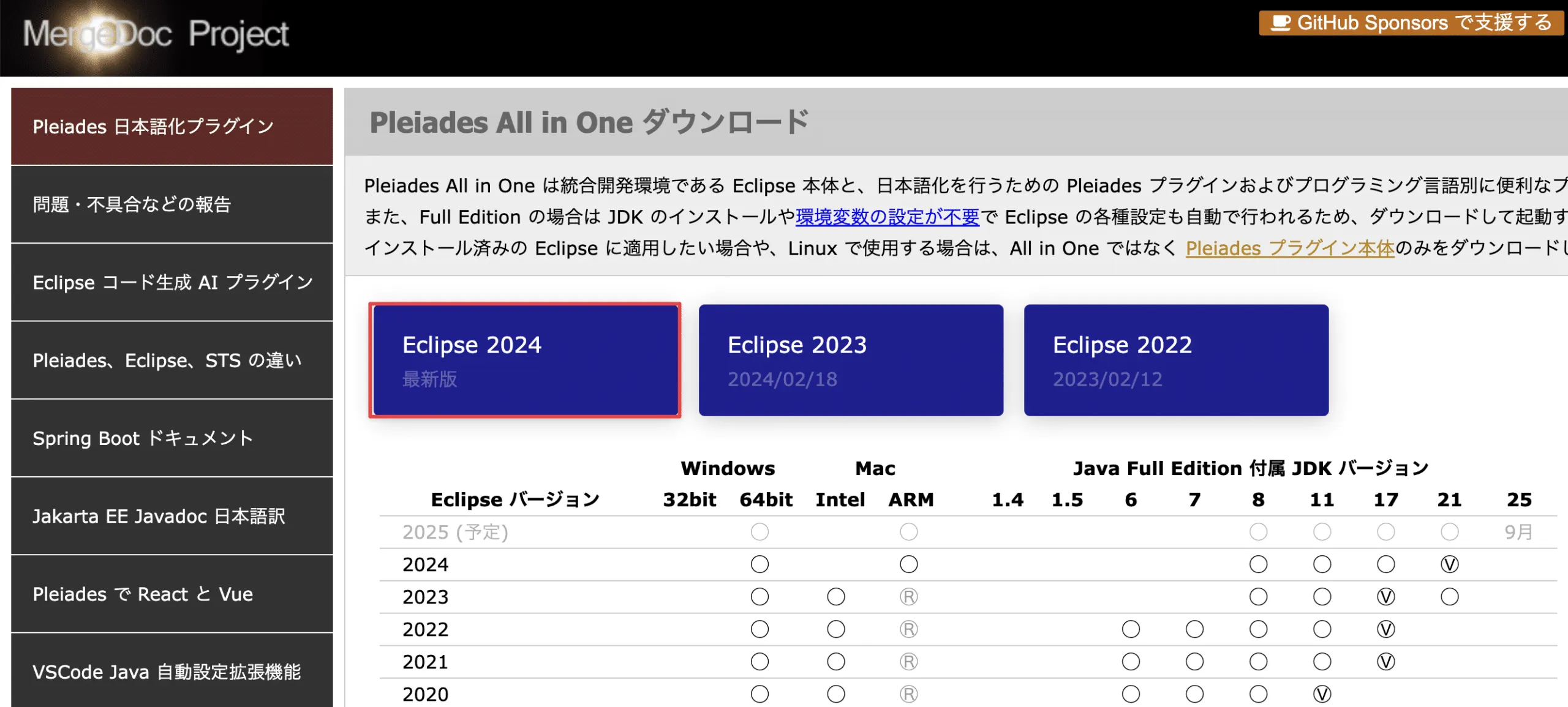Image resolution: width=1568 pixels, height=707 pixels.
Task: Click 2021 row JDK 11 circle
Action: coord(1322,662)
